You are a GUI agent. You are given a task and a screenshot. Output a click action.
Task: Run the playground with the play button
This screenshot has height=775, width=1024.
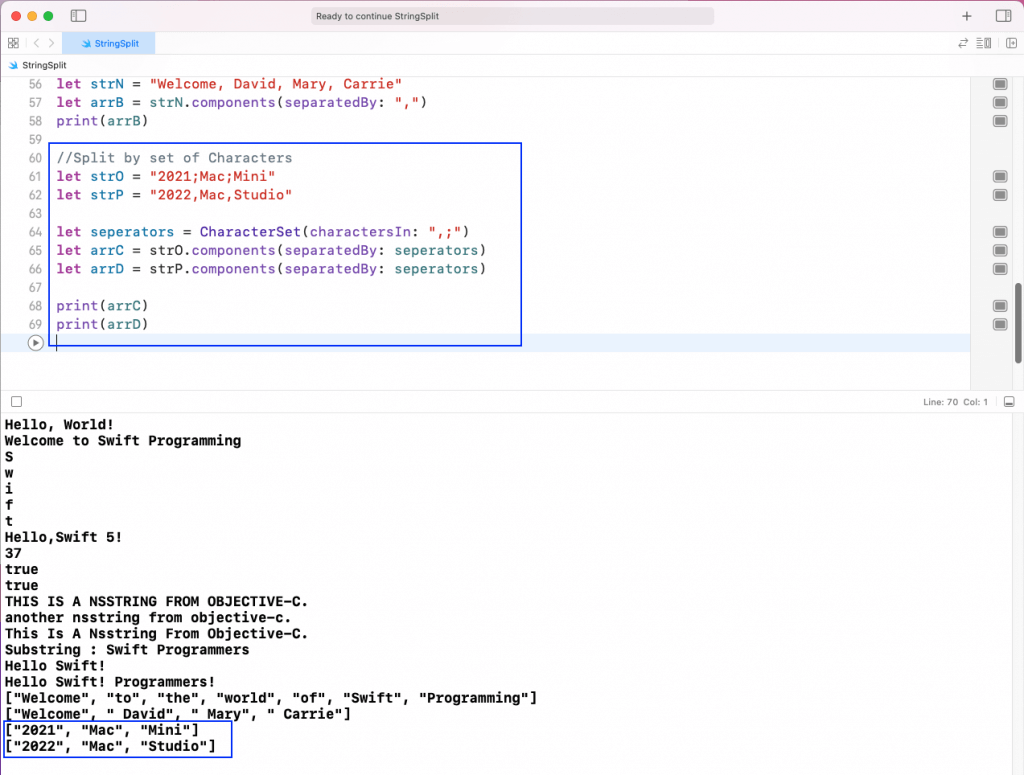[36, 343]
